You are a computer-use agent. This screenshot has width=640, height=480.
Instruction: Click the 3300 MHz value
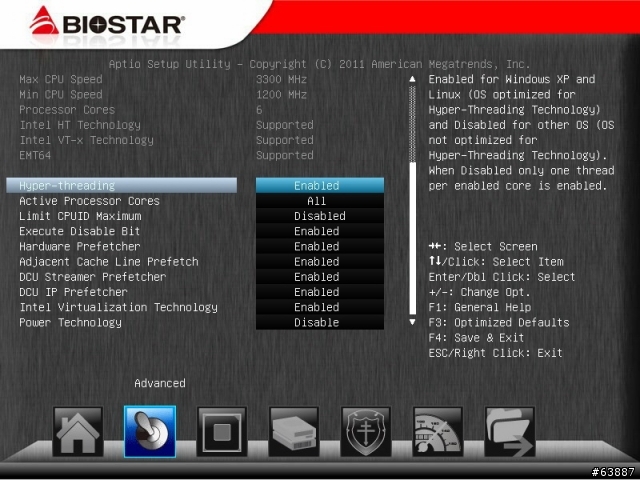(x=282, y=79)
